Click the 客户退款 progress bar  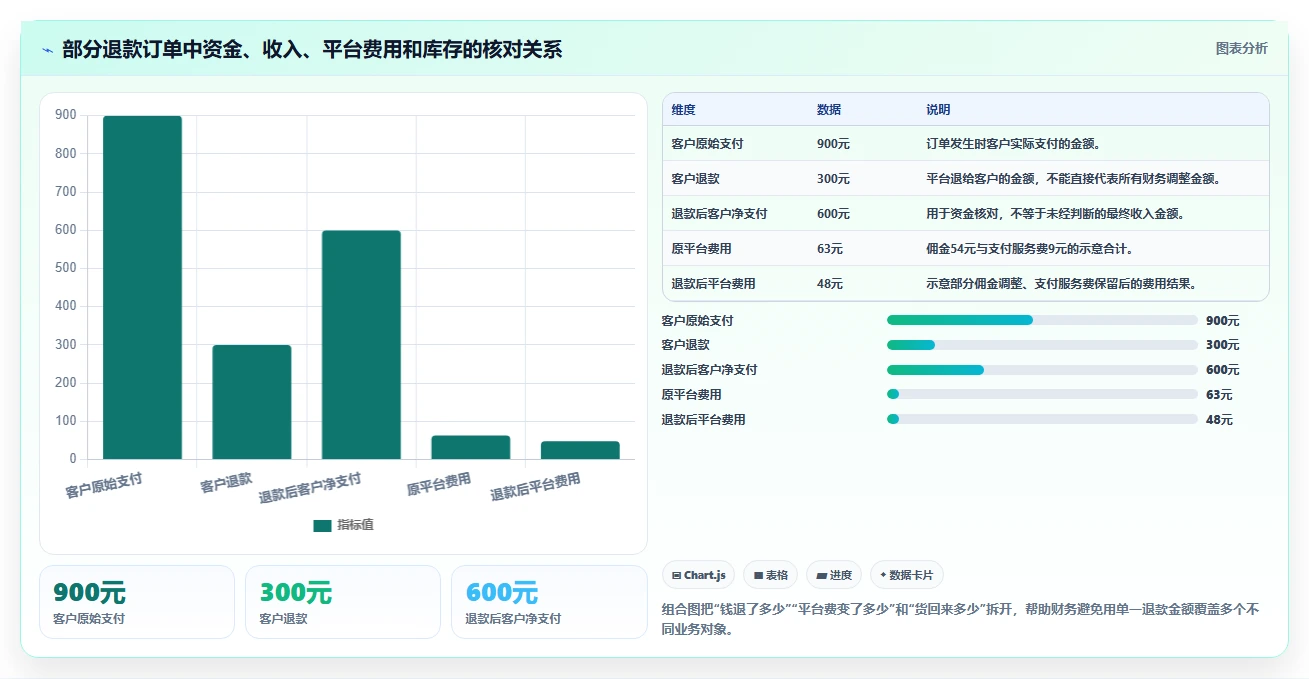[1042, 345]
